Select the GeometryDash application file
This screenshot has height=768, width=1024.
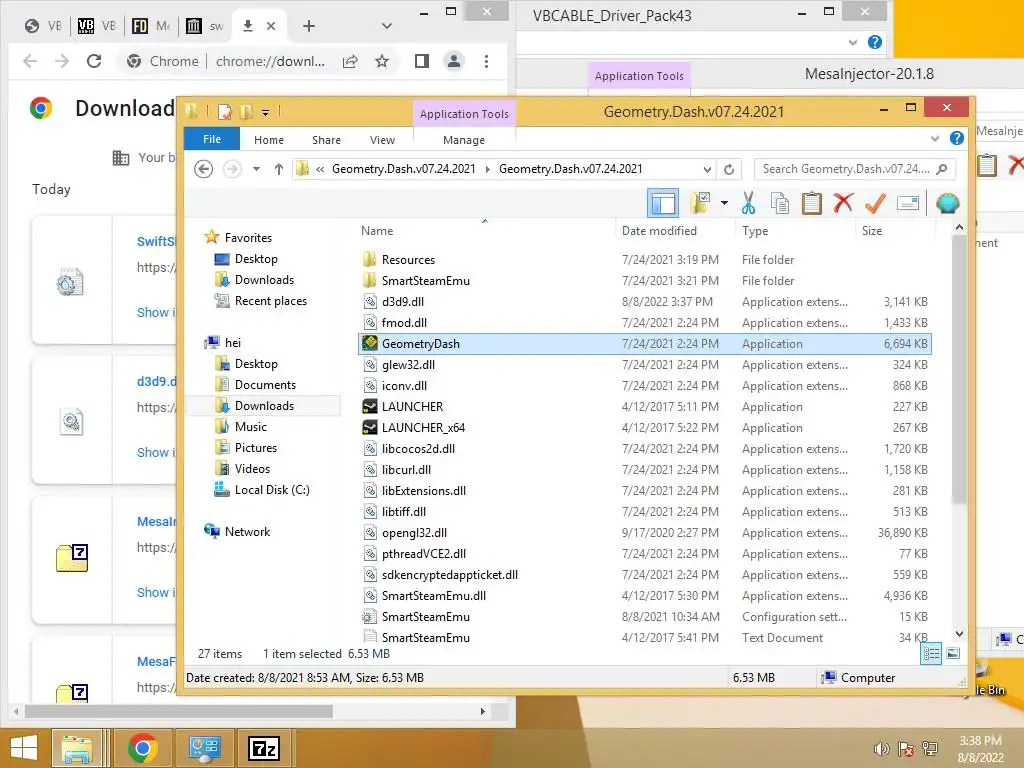pos(645,344)
